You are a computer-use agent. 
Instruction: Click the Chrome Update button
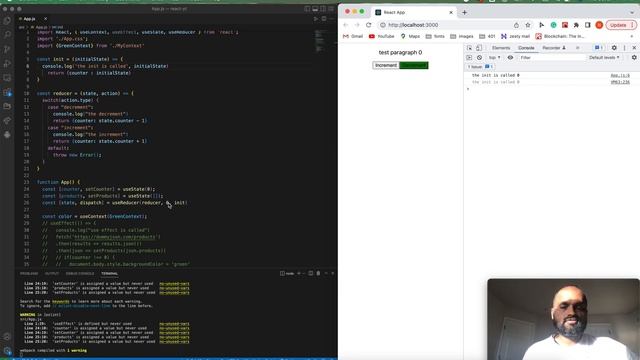click(x=620, y=25)
